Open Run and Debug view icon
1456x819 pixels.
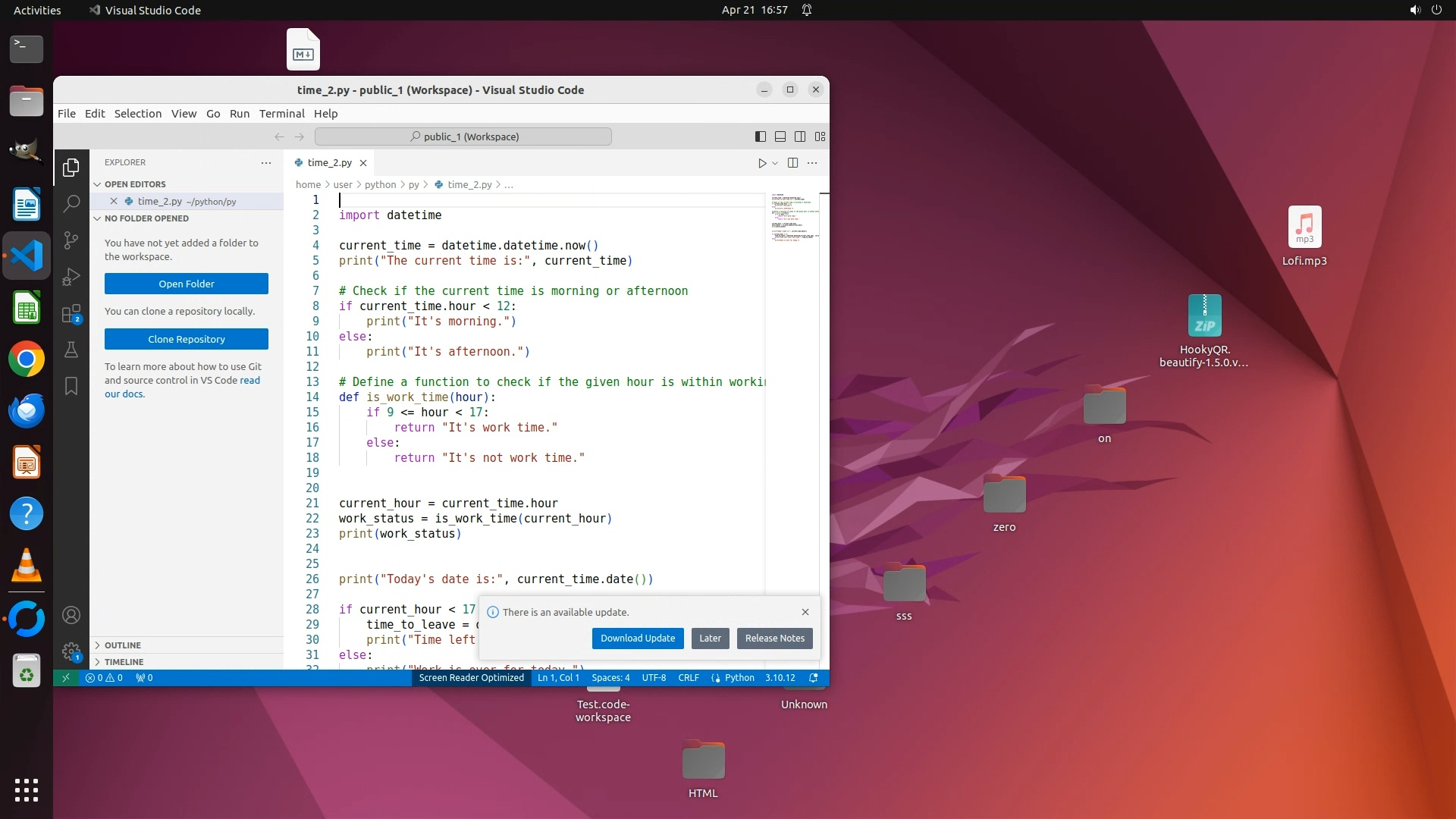click(71, 277)
